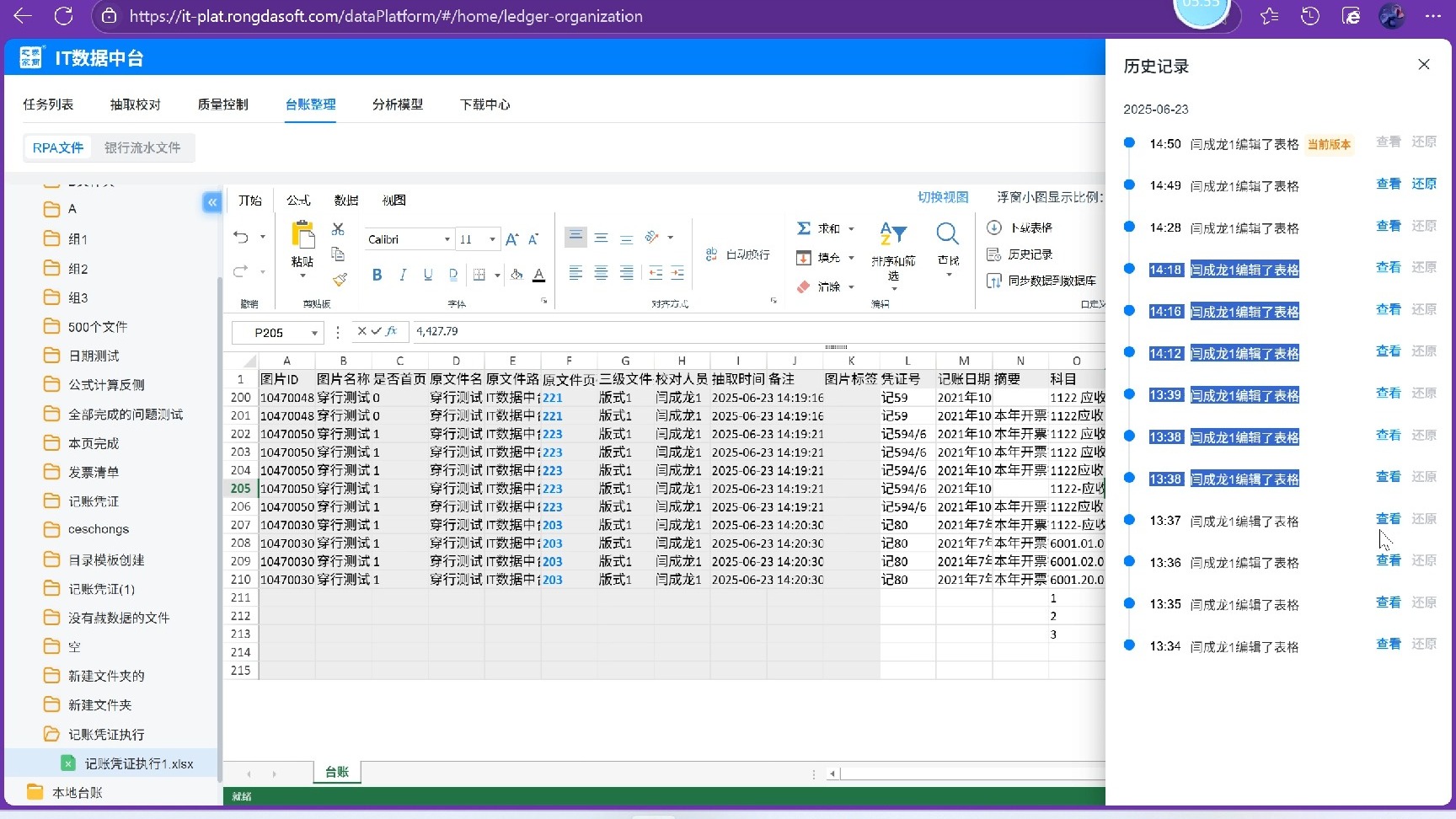The image size is (1456, 819).
Task: Decrease the cell indent
Action: (x=656, y=273)
